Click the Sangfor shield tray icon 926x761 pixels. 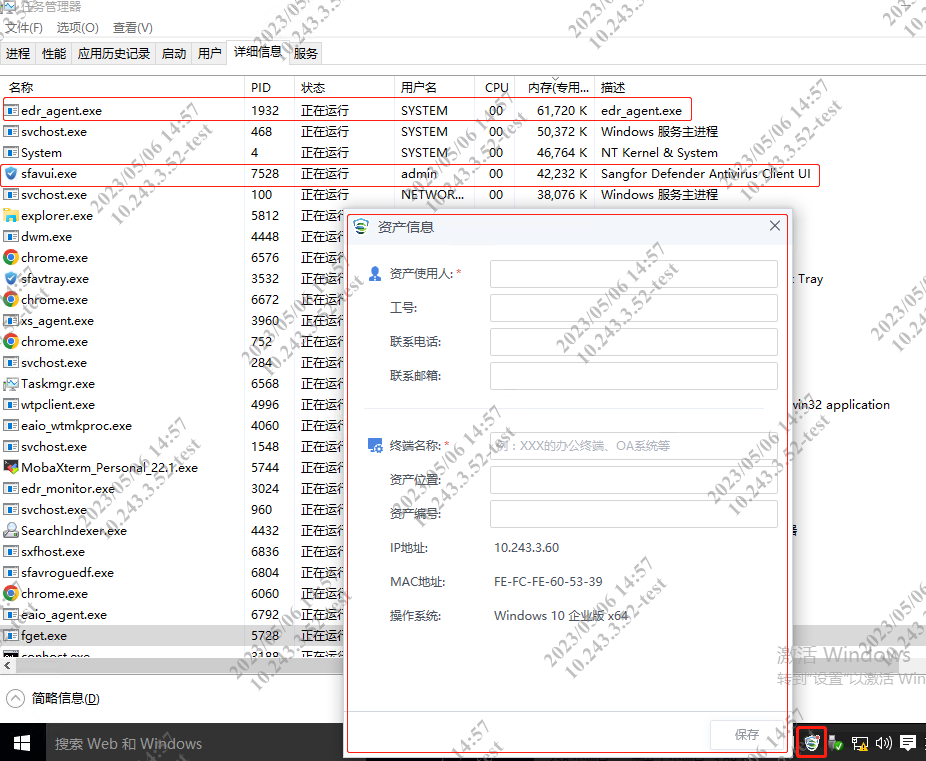pyautogui.click(x=811, y=743)
